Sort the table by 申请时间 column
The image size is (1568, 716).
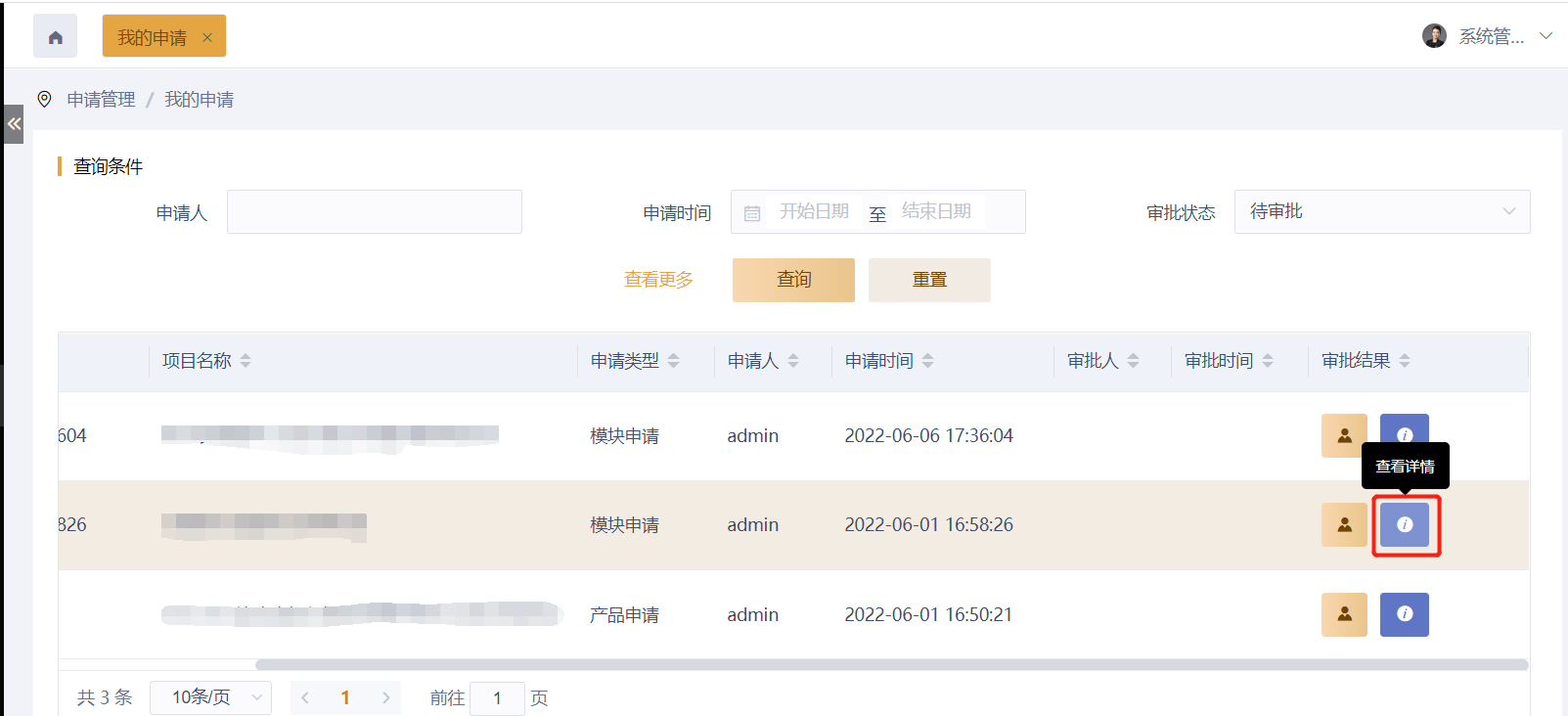point(927,361)
